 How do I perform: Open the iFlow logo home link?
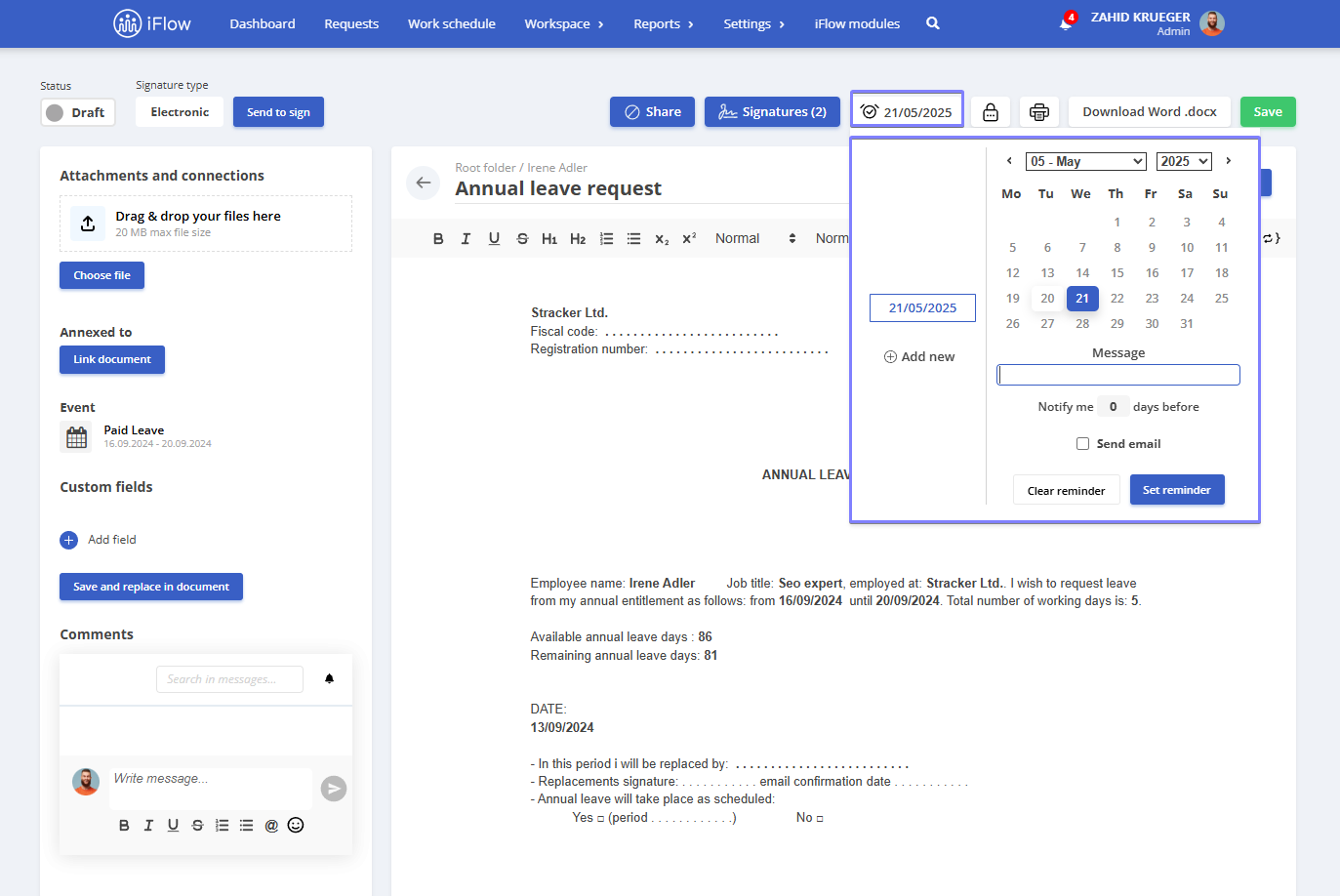pyautogui.click(x=152, y=23)
